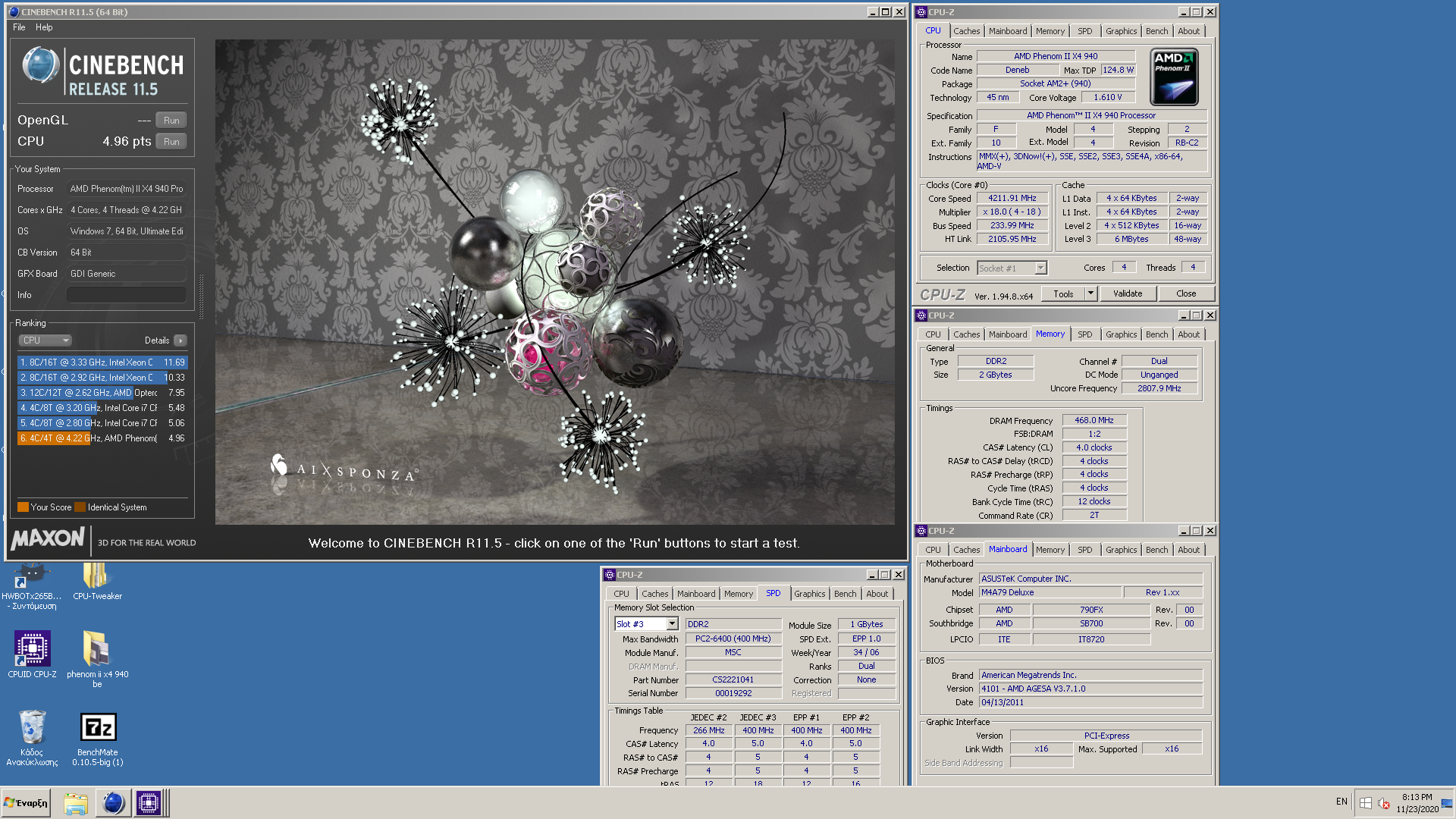Open Caches tab in top CPU-Z window

966,31
